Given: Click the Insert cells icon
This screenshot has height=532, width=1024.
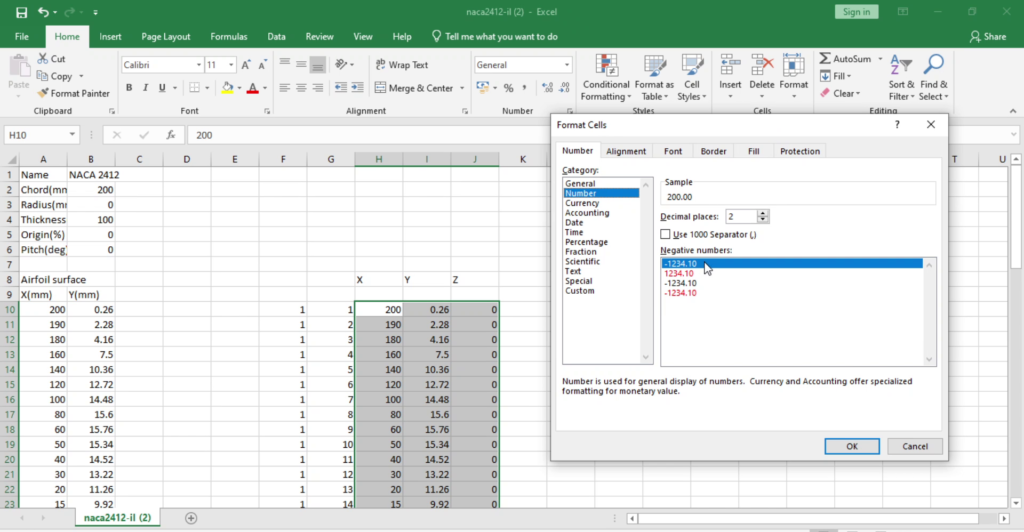Looking at the screenshot, I should pos(730,65).
